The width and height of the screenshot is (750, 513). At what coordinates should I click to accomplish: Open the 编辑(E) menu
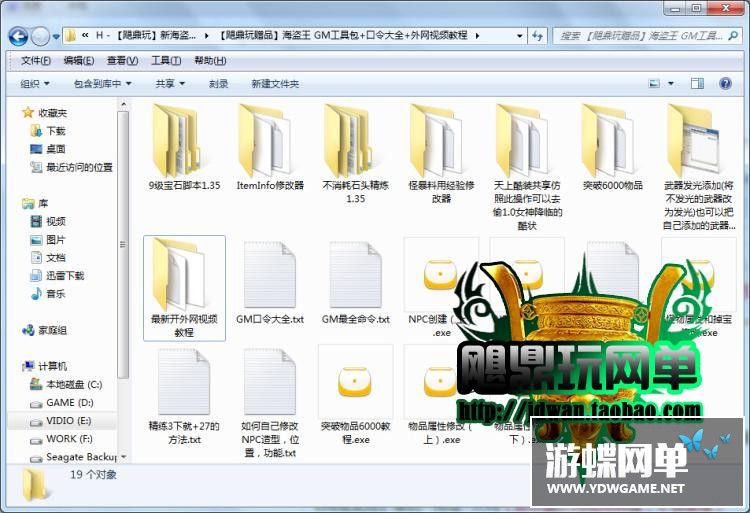[78, 61]
